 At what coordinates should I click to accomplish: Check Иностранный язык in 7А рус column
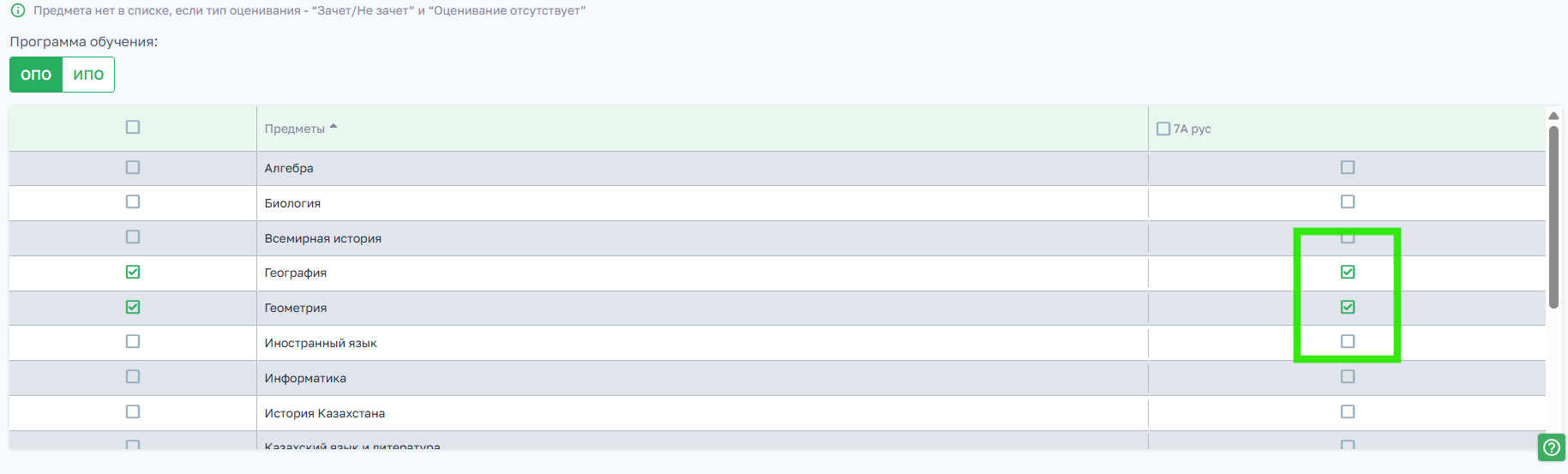click(x=1348, y=341)
